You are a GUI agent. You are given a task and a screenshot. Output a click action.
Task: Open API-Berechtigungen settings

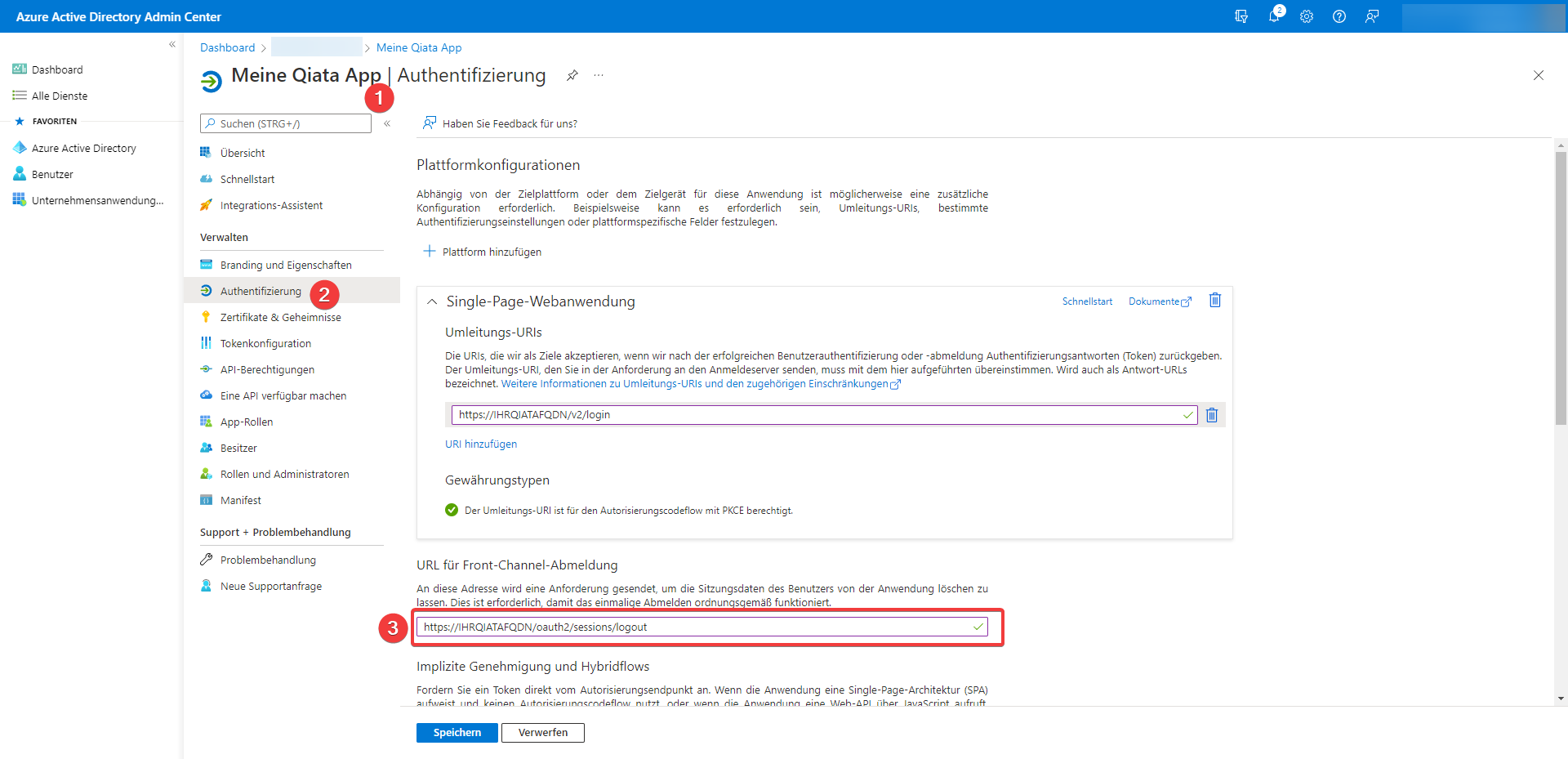[267, 369]
